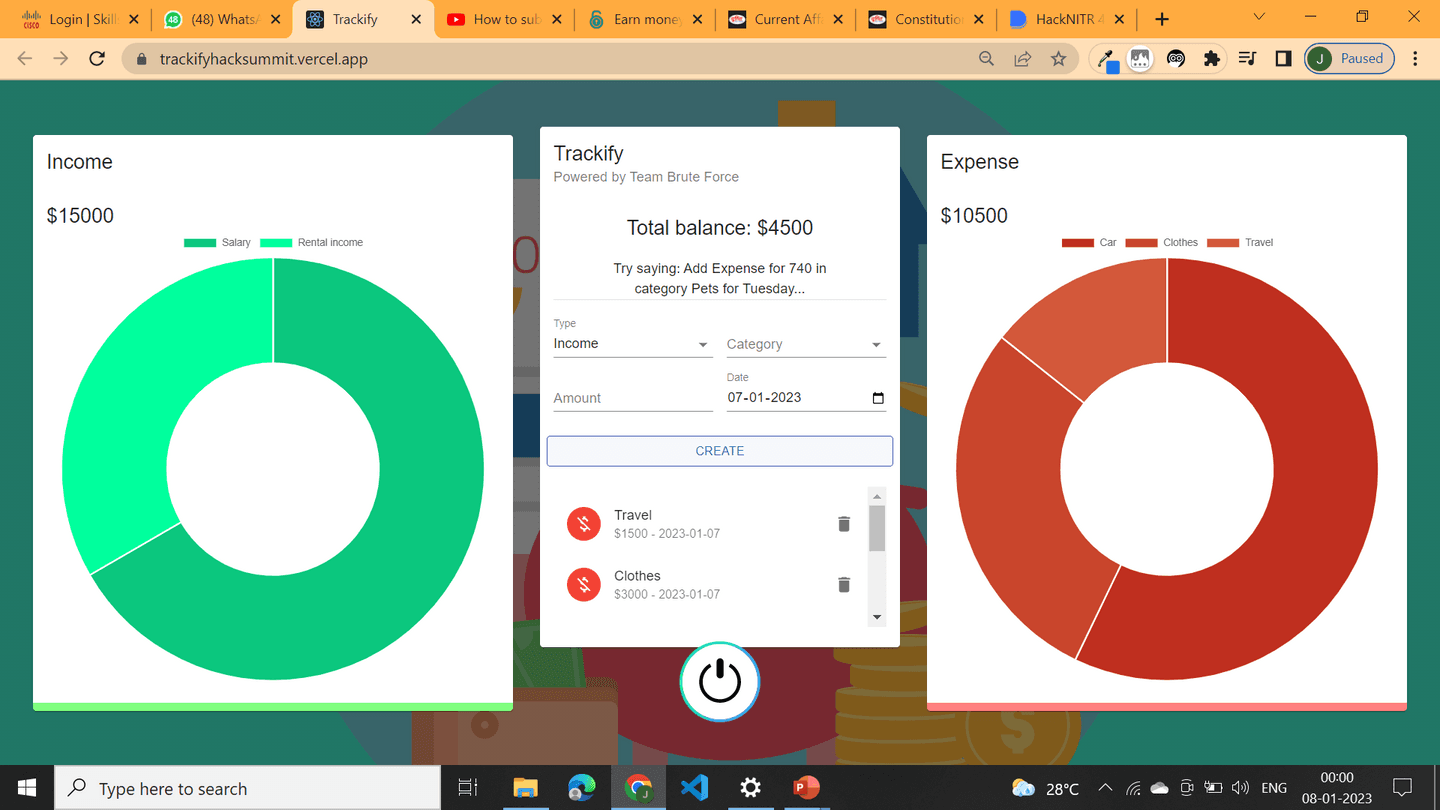Open the Type dropdown showing Income
Screen dimensions: 1440x810
[633, 344]
